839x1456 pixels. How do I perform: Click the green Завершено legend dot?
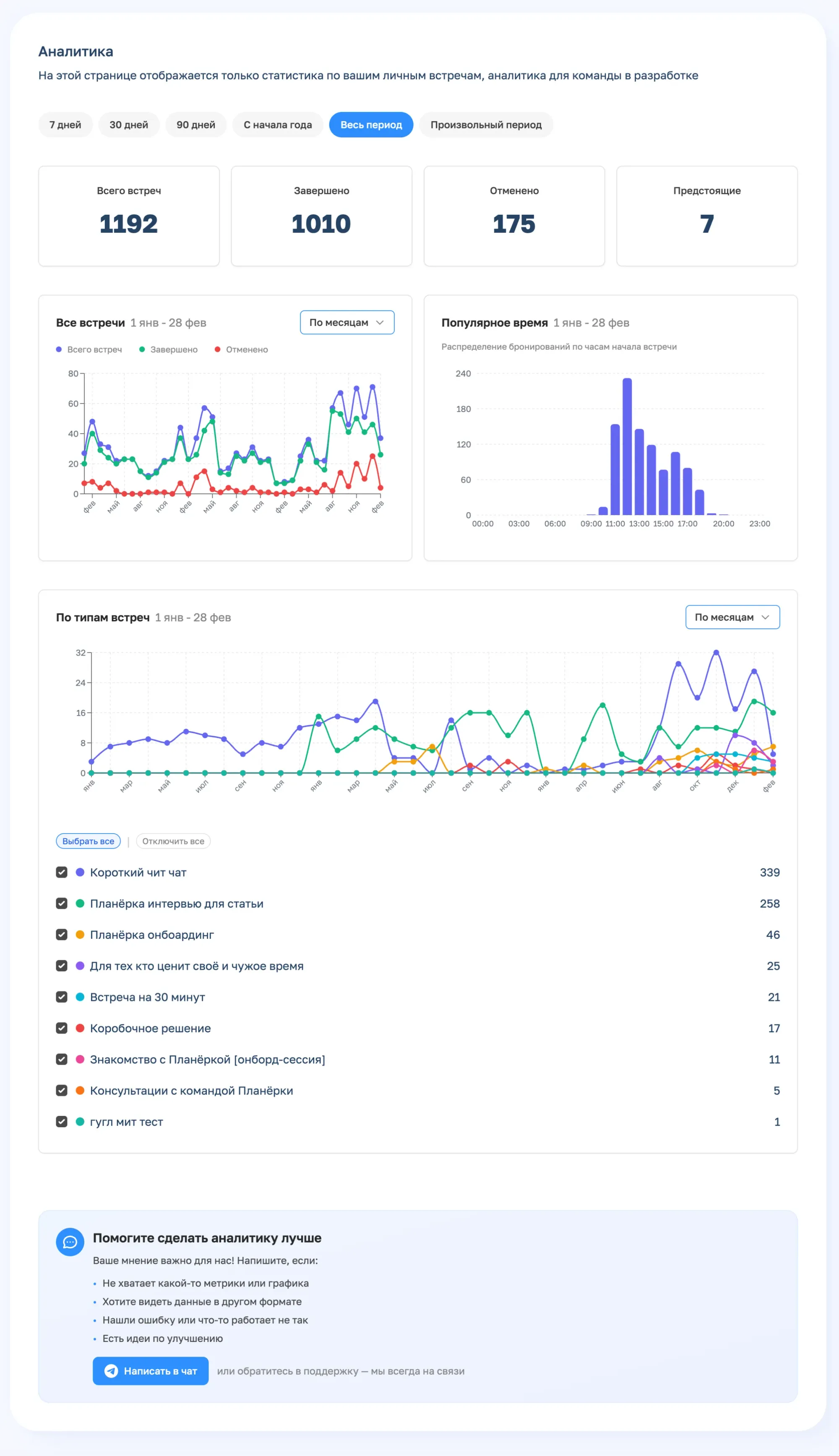click(142, 349)
